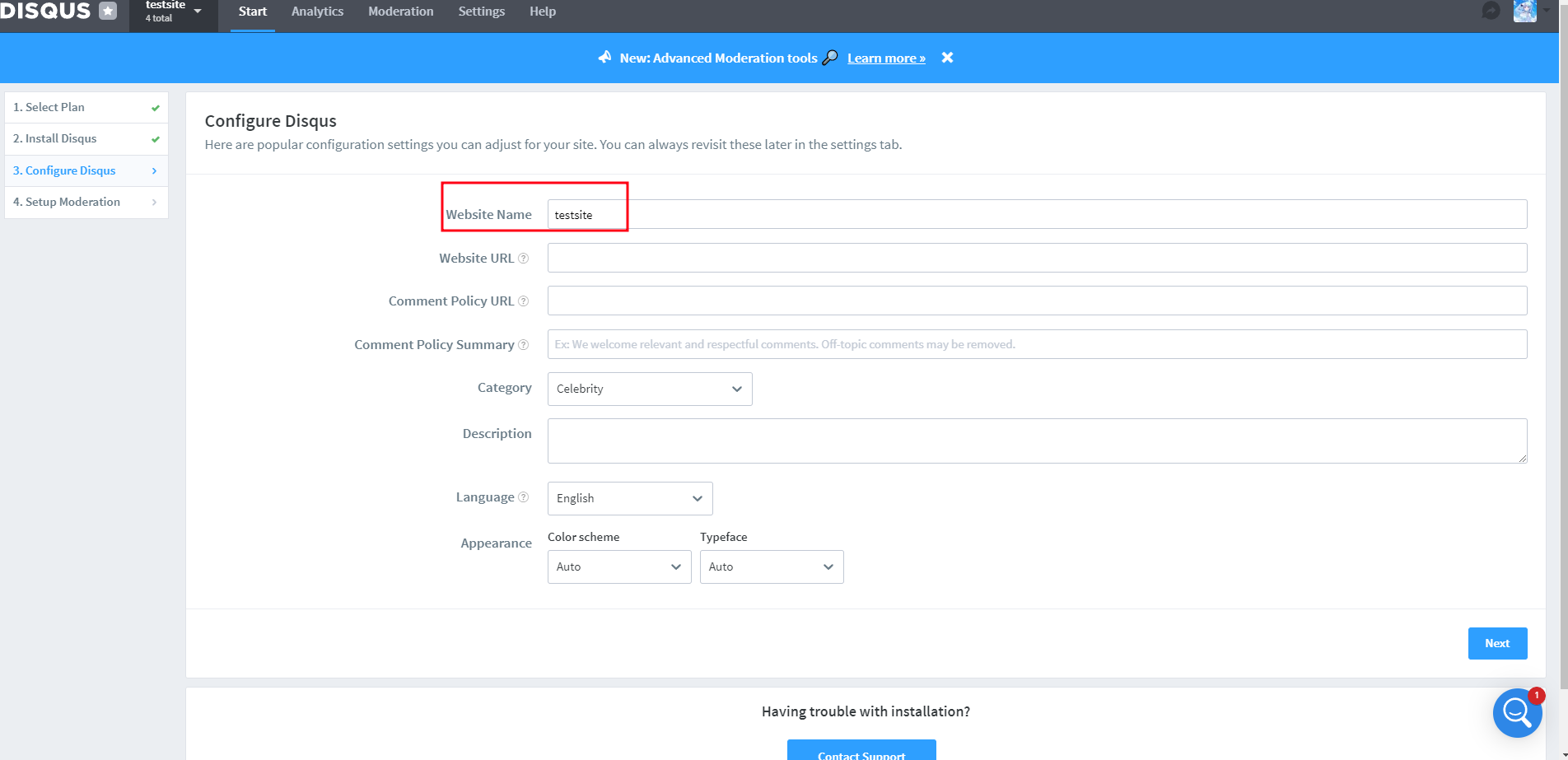Open the Typeface dropdown

click(x=772, y=567)
